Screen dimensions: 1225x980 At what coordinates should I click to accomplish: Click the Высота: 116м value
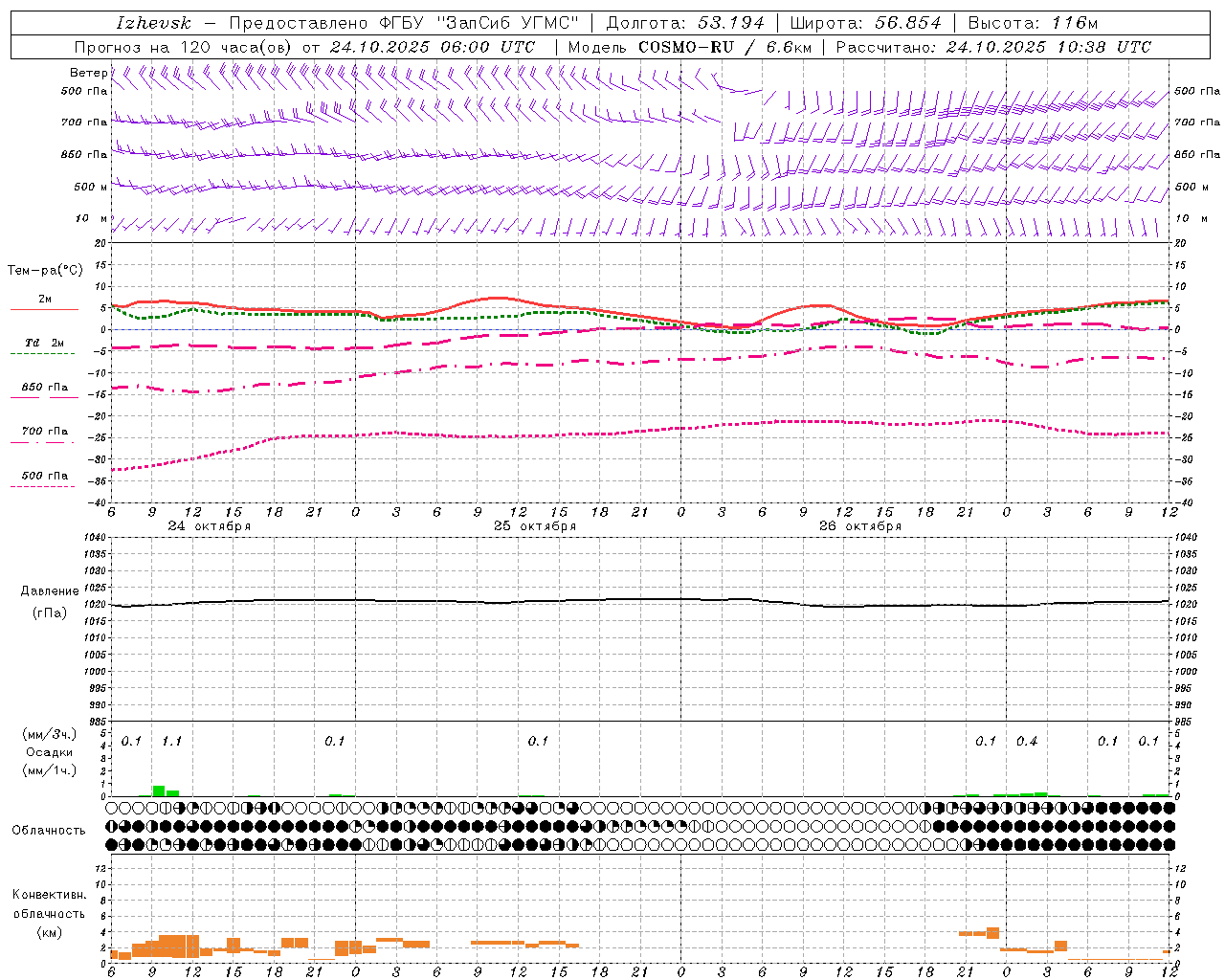point(1033,23)
